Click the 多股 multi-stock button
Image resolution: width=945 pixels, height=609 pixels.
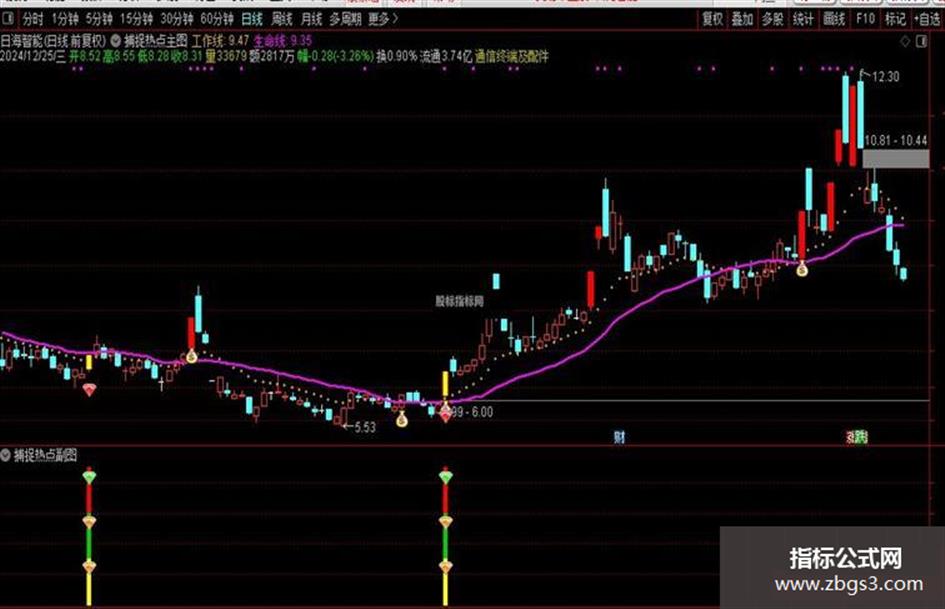point(772,19)
